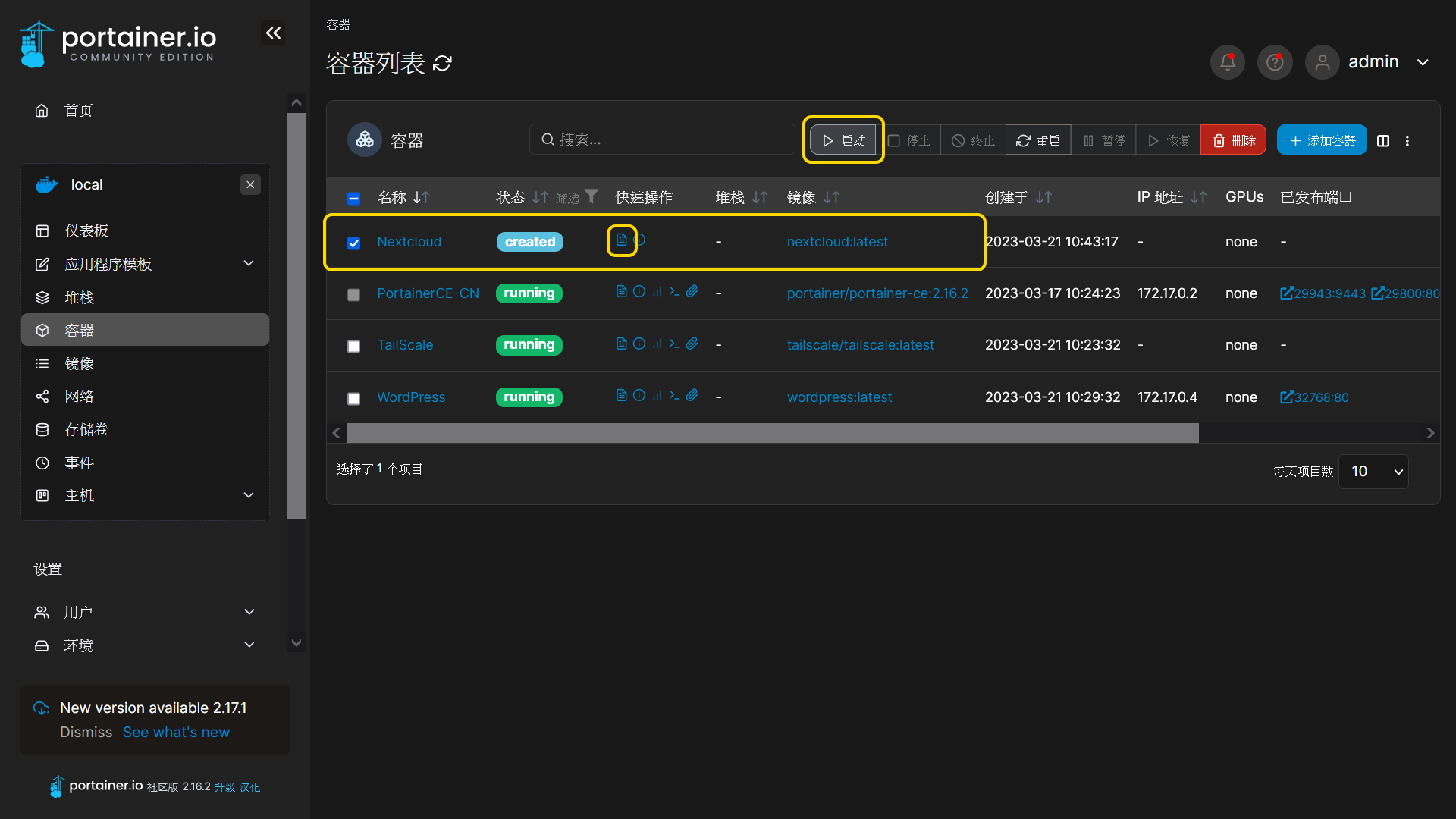Open inspect icon for WordPress container
Screen dimensions: 1456x819
click(639, 395)
